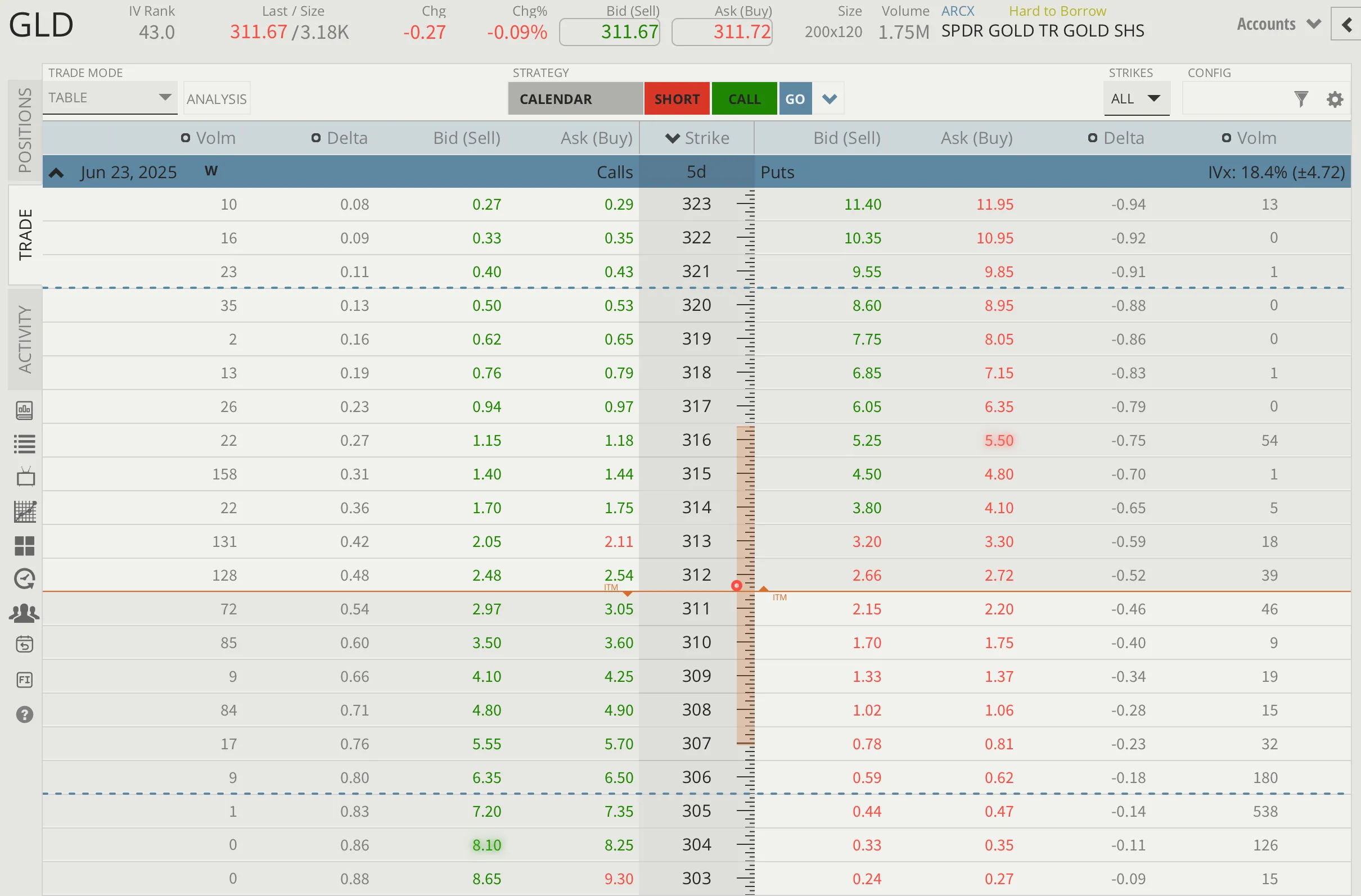Open the watchlist book panel
Screen dimensions: 1361x896
25,410
